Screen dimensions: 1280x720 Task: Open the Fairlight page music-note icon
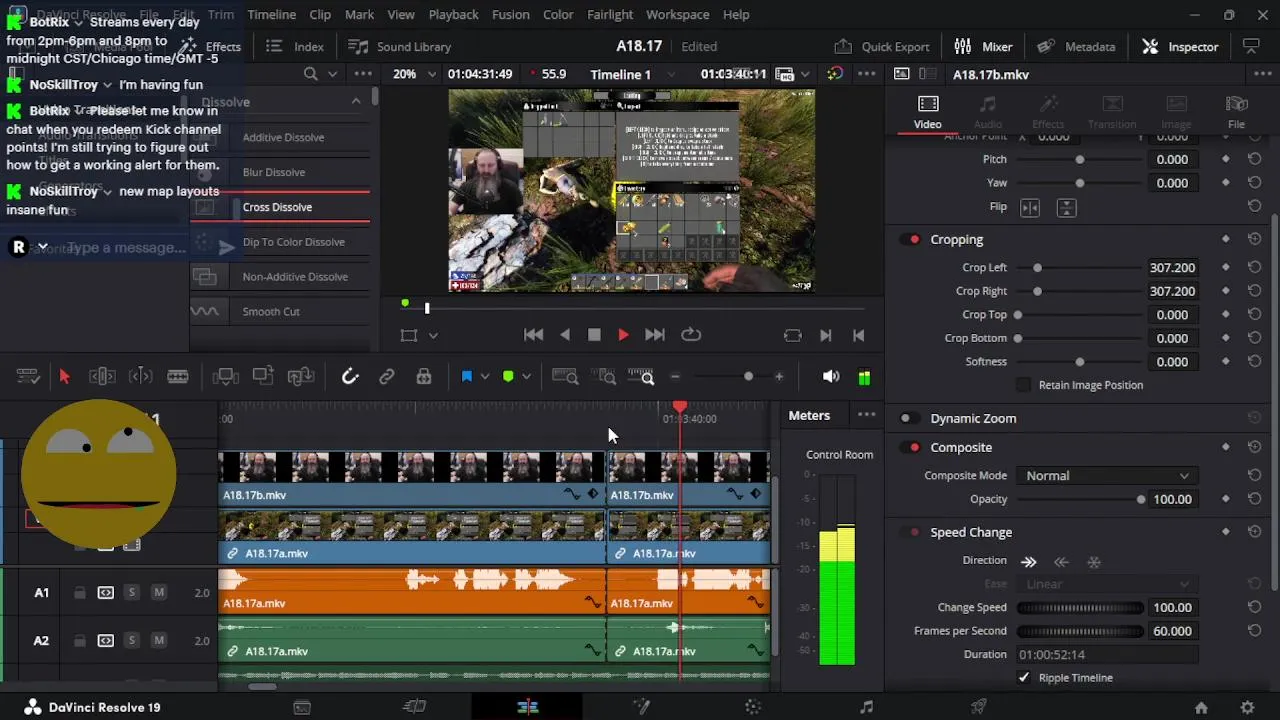click(866, 707)
